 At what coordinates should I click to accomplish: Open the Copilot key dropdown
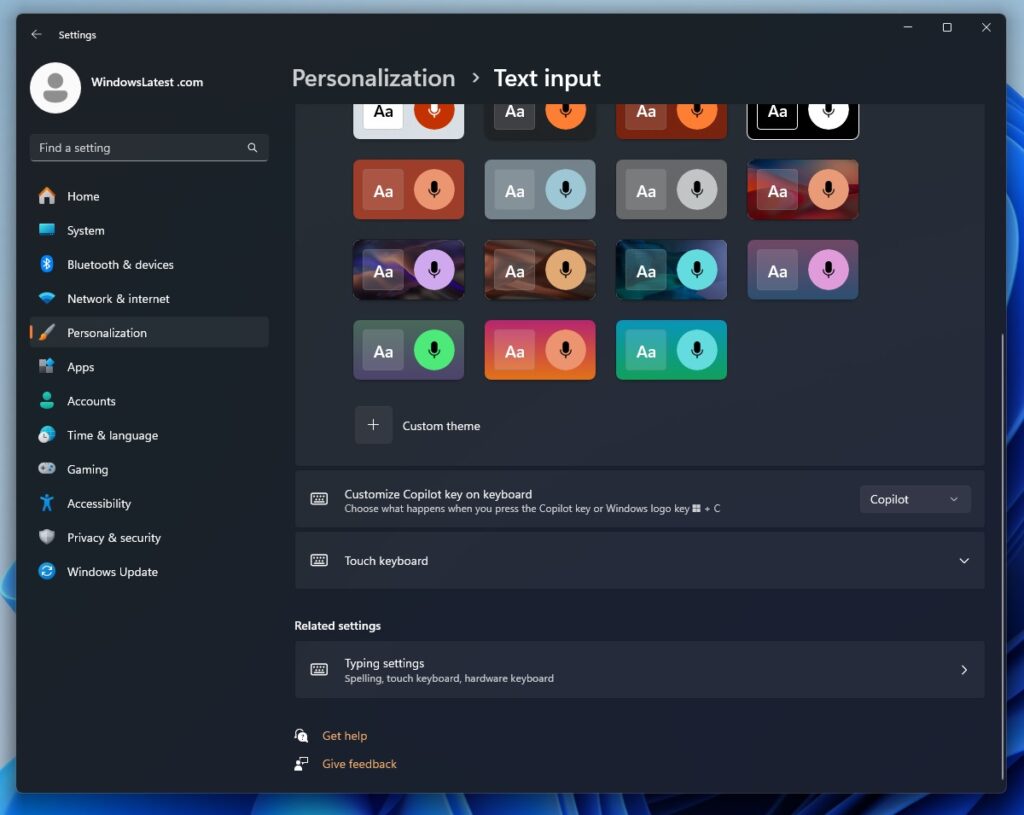[x=914, y=499]
